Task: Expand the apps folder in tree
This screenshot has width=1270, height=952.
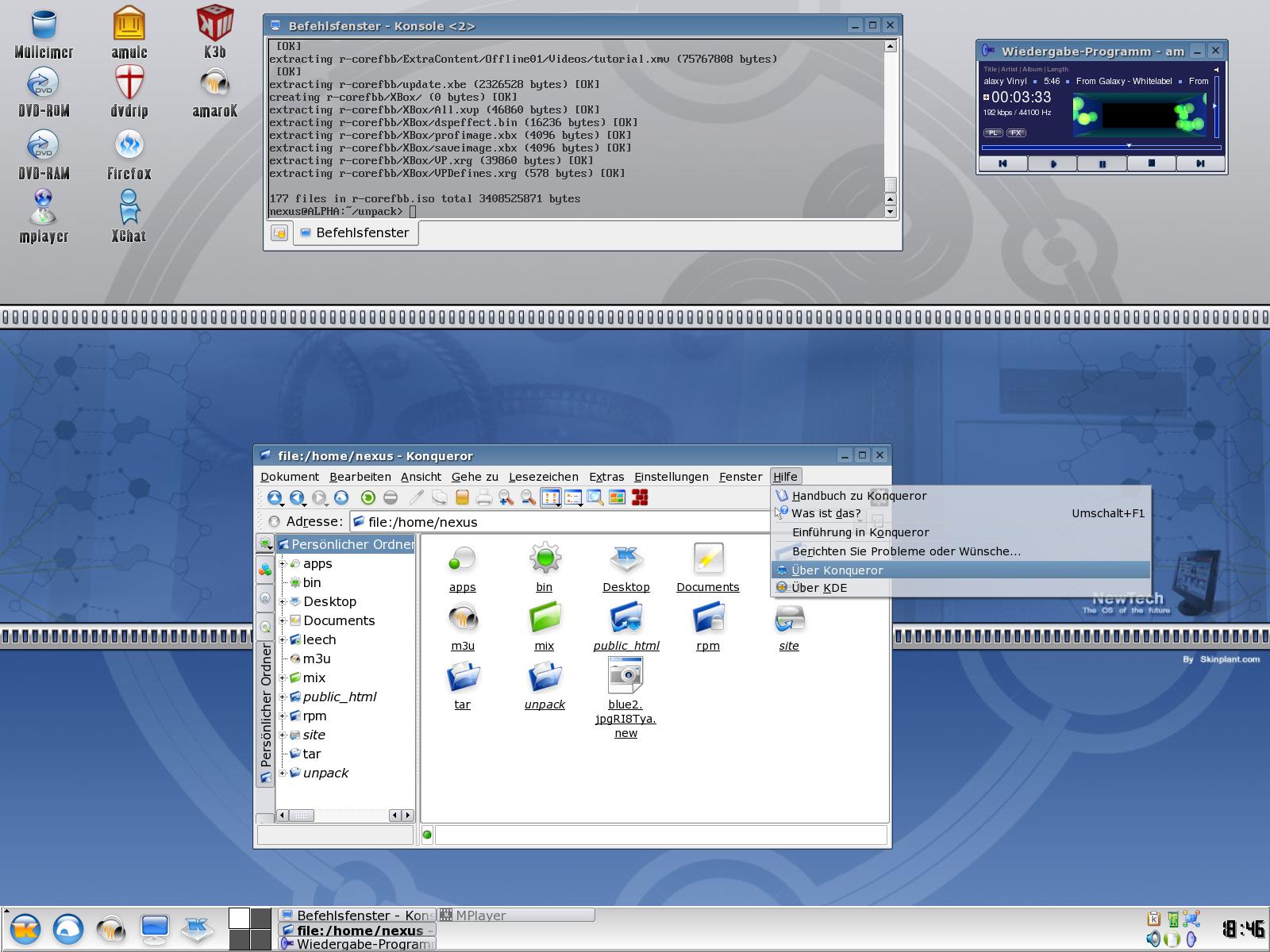Action: [x=283, y=563]
